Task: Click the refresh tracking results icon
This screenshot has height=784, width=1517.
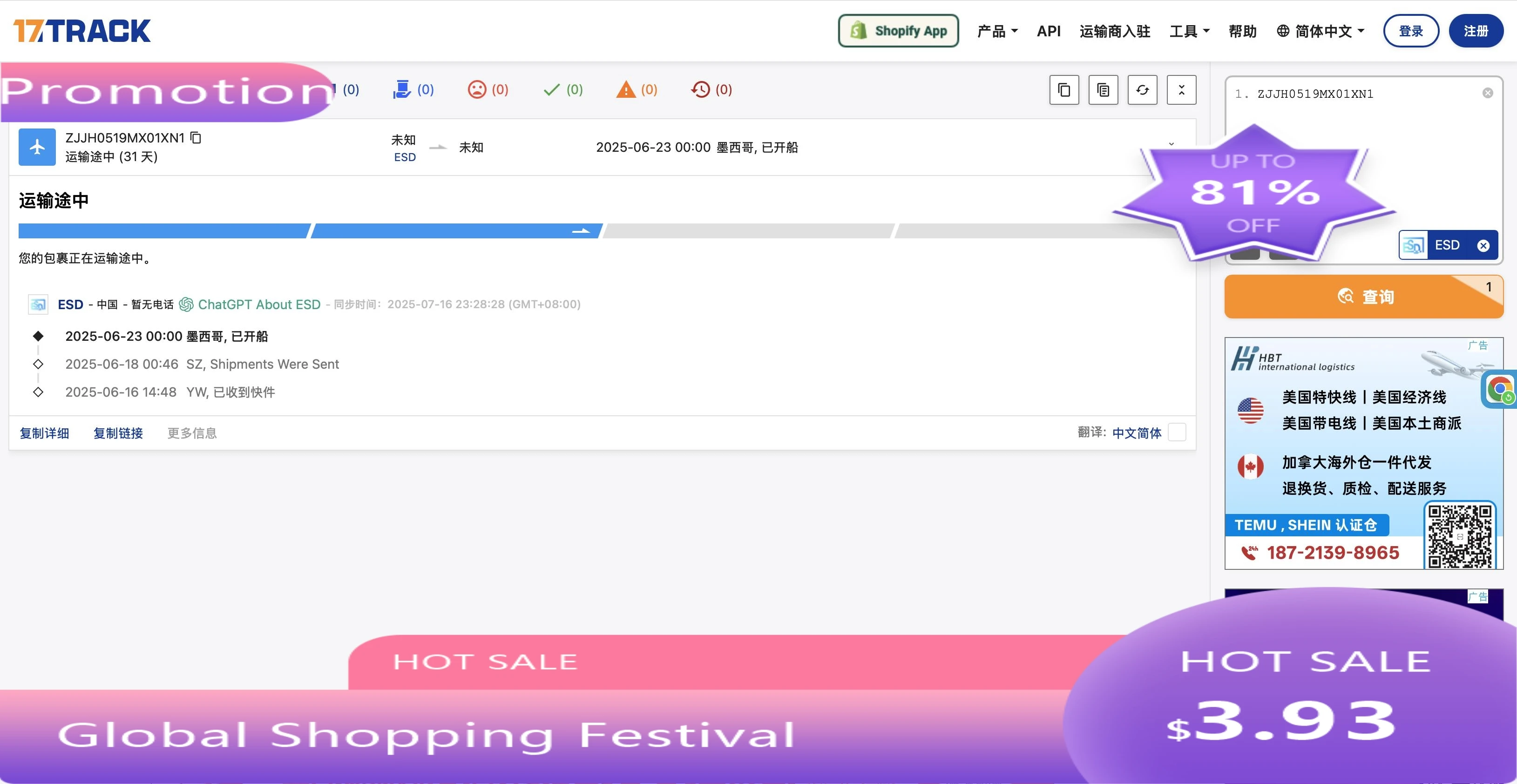Action: point(1142,90)
